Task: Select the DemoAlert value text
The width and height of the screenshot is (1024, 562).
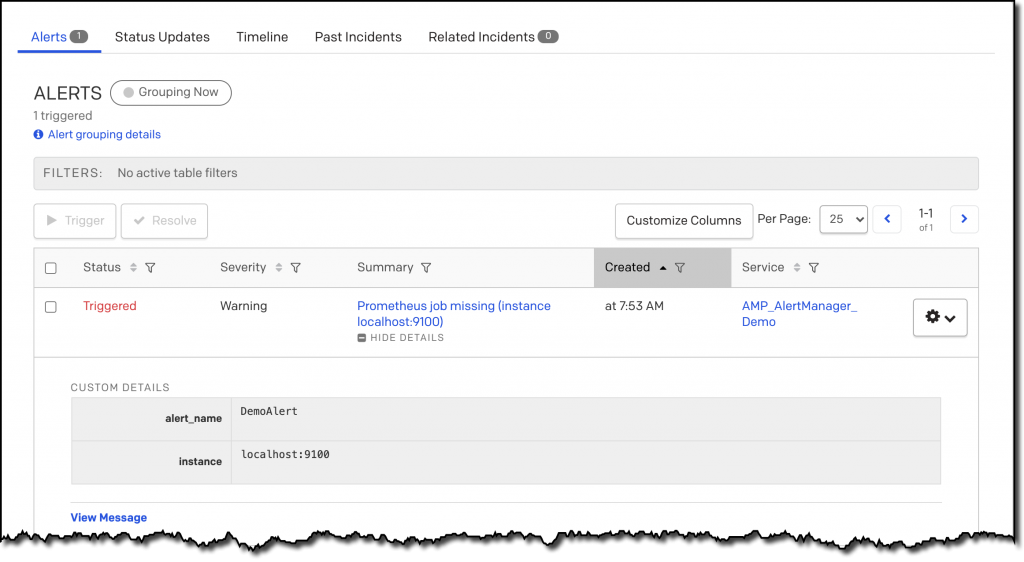Action: [x=269, y=411]
